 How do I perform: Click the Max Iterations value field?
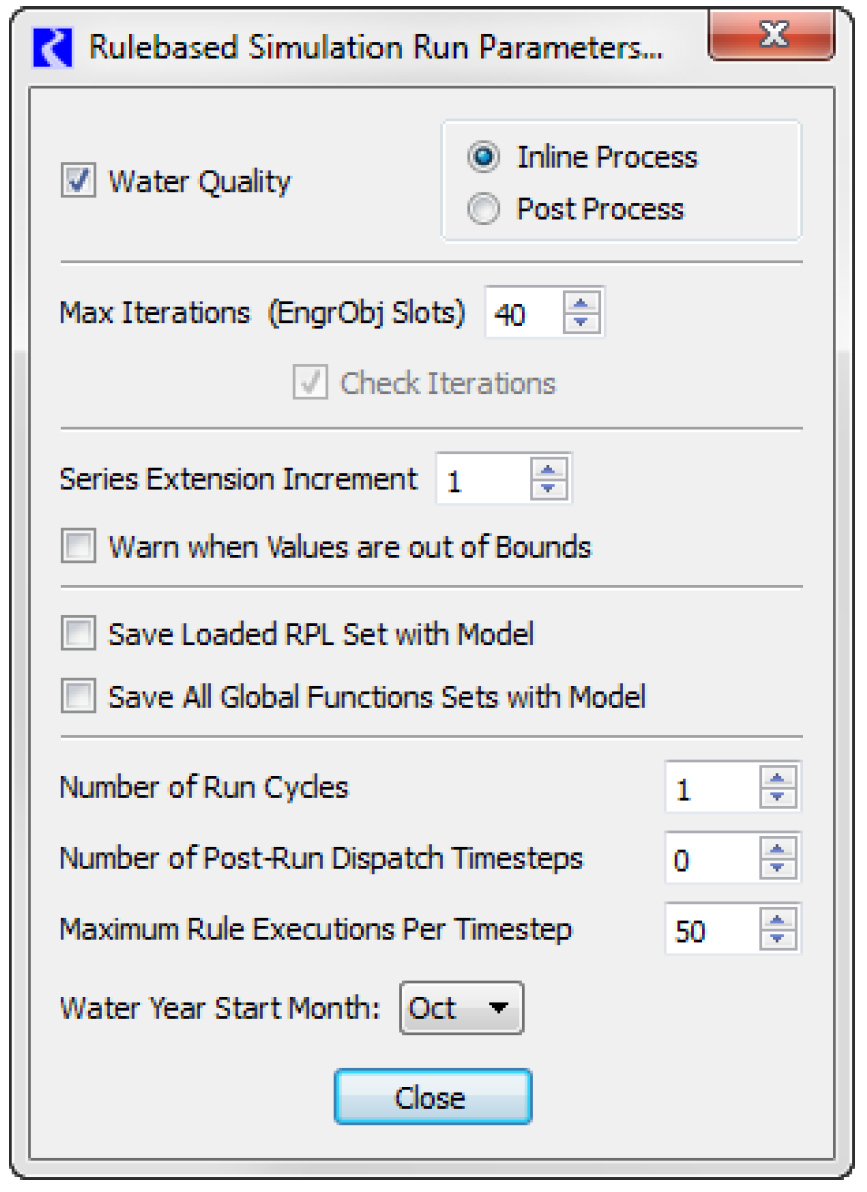525,312
